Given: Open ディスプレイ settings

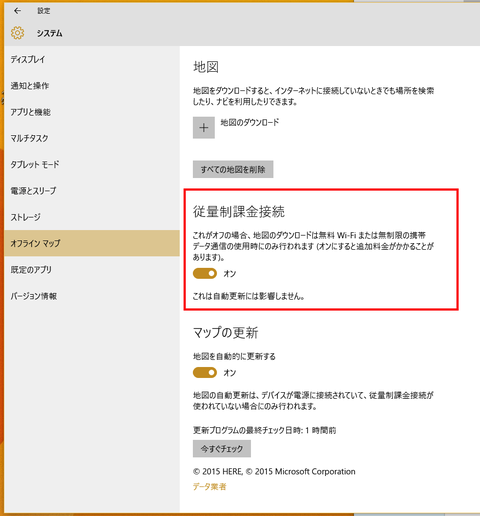Looking at the screenshot, I should pos(92,60).
